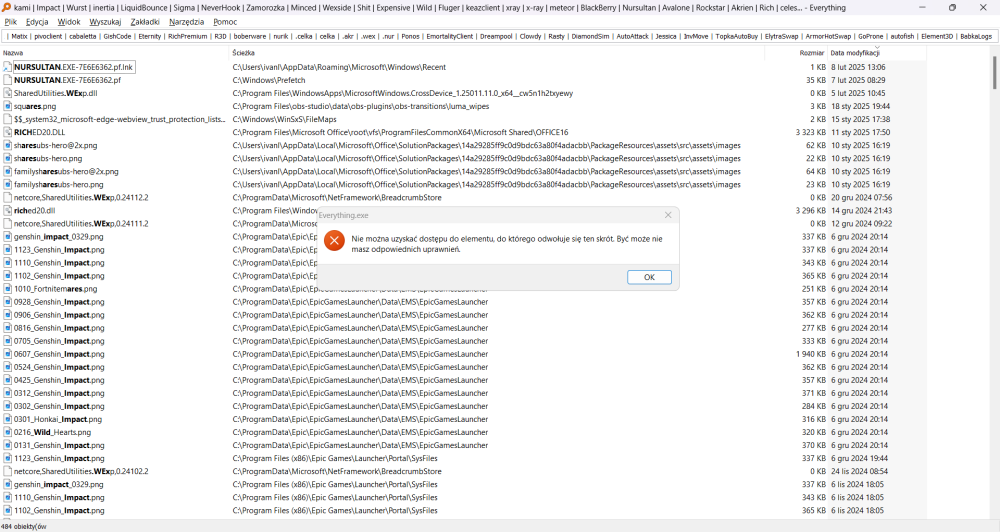Screen dimensions: 1000x532
Task: Click the image icon of sharesubs-hero@2x.png
Action: [x=8, y=145]
